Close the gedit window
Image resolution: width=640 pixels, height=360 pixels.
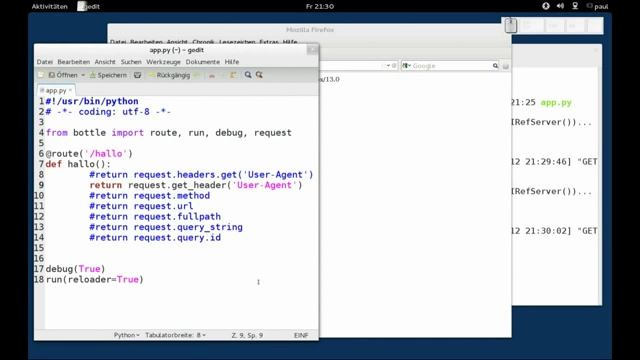[312, 50]
